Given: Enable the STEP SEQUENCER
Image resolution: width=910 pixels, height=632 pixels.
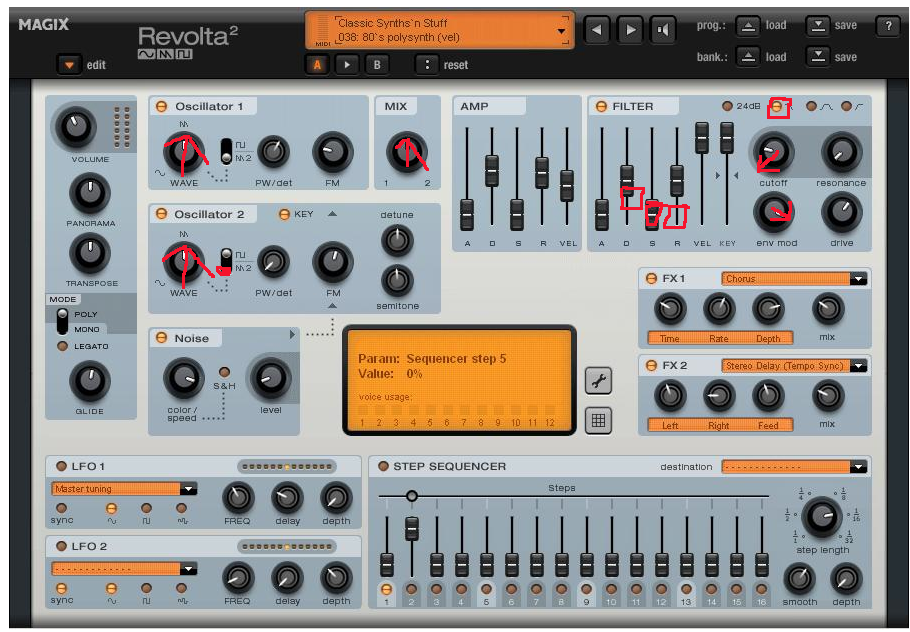Looking at the screenshot, I should click(x=382, y=466).
